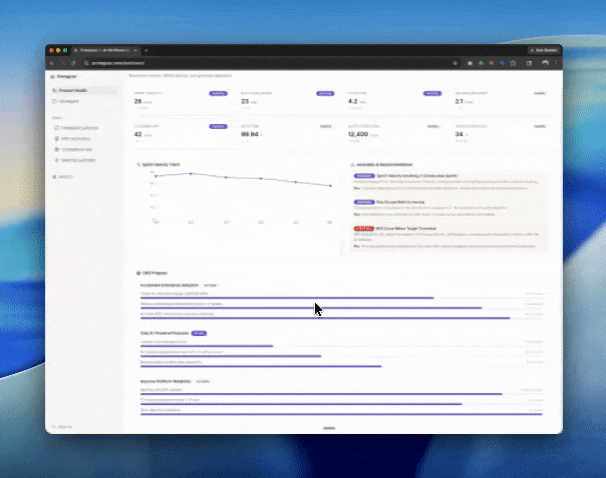Click the bottom fully filled progress bar
This screenshot has width=606, height=478.
[x=342, y=414]
